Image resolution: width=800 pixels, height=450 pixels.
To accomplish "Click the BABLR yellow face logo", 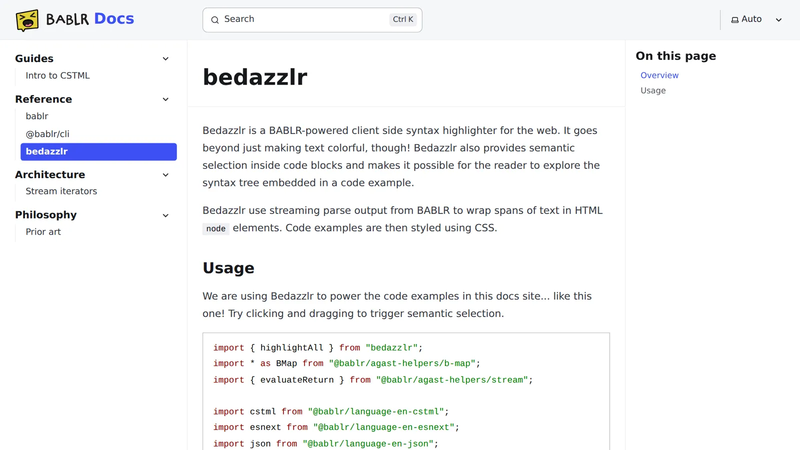I will (27, 20).
